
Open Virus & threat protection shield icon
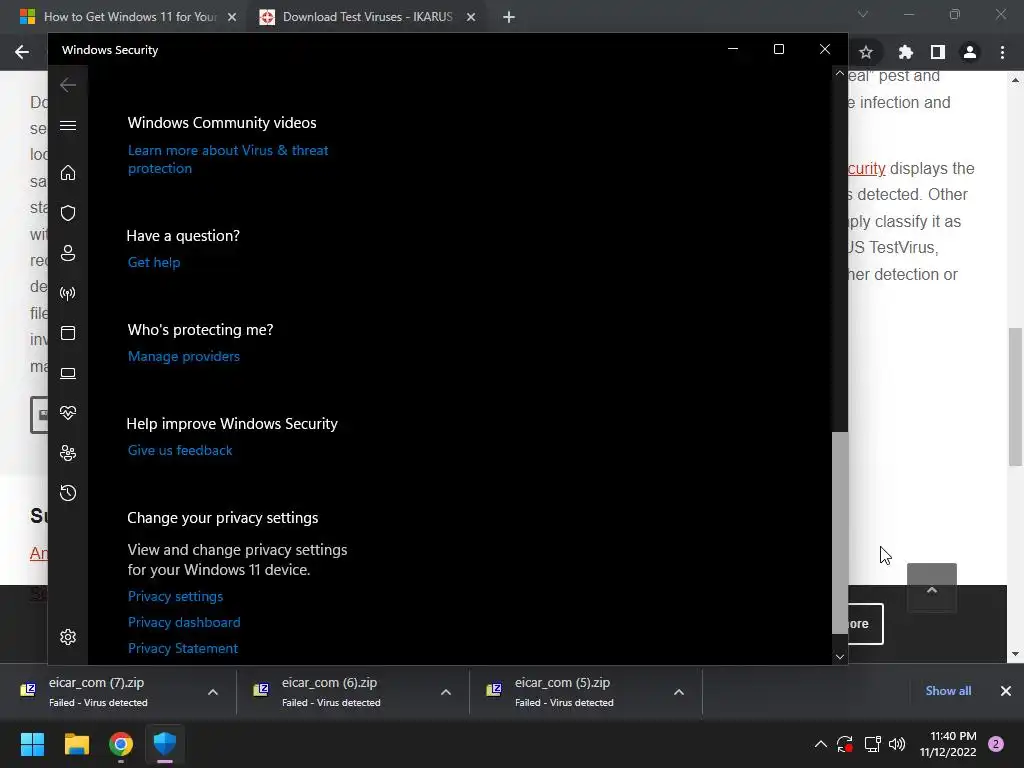(x=68, y=213)
